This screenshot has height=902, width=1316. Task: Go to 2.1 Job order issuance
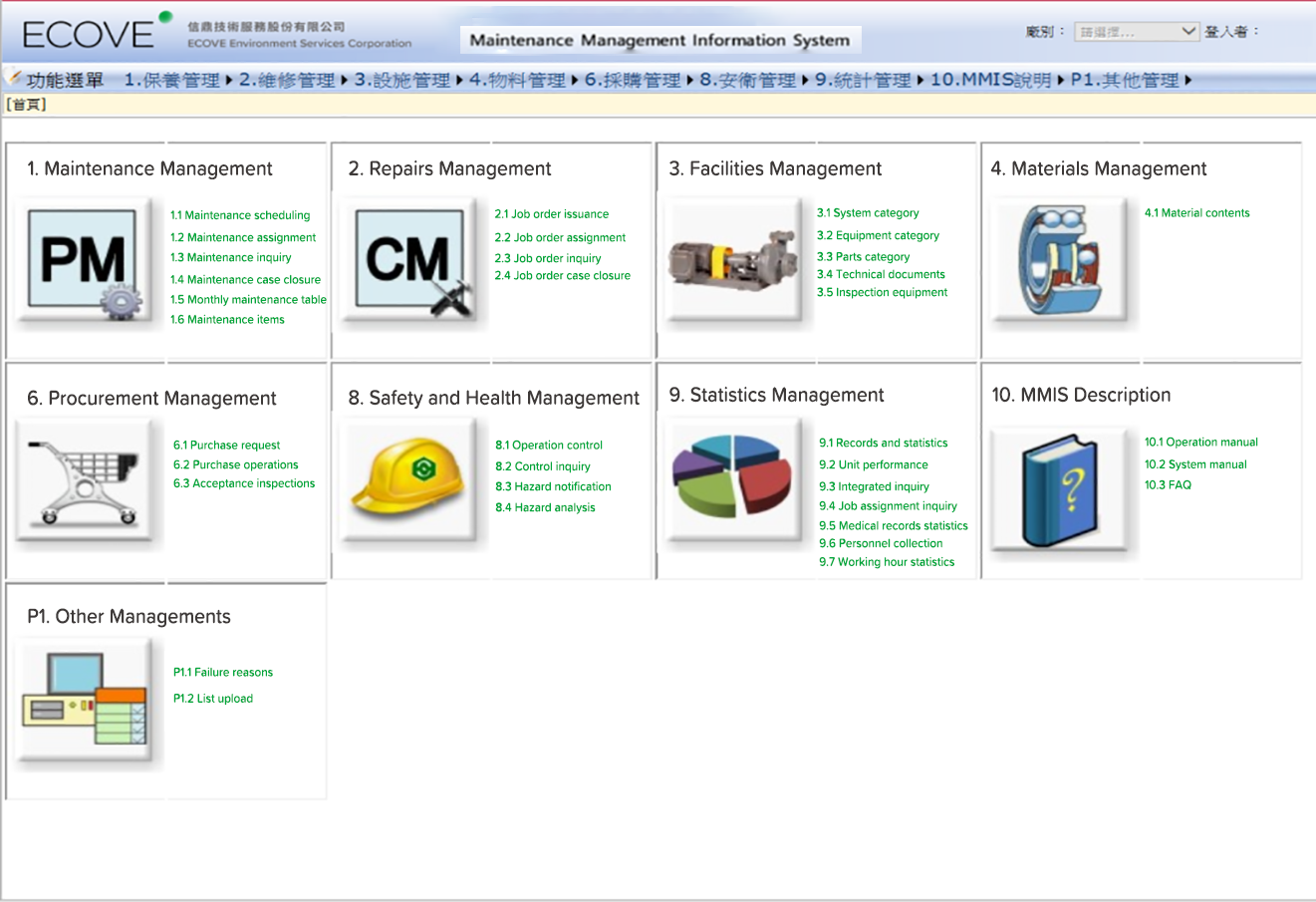click(552, 214)
